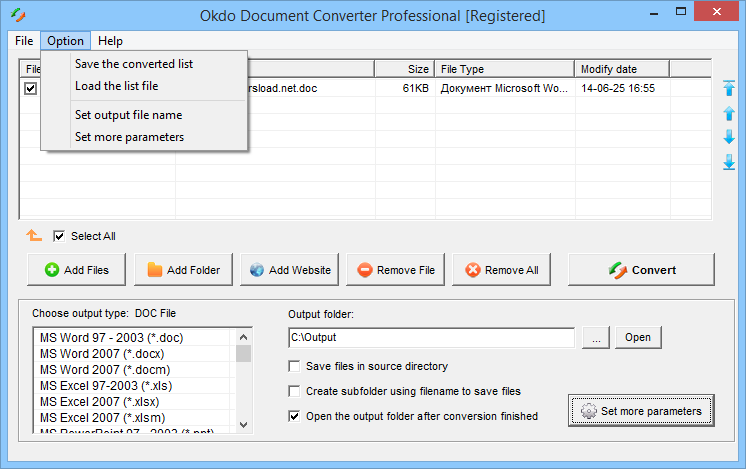Toggle the Select All checkbox
Viewport: 746px width, 469px height.
59,236
